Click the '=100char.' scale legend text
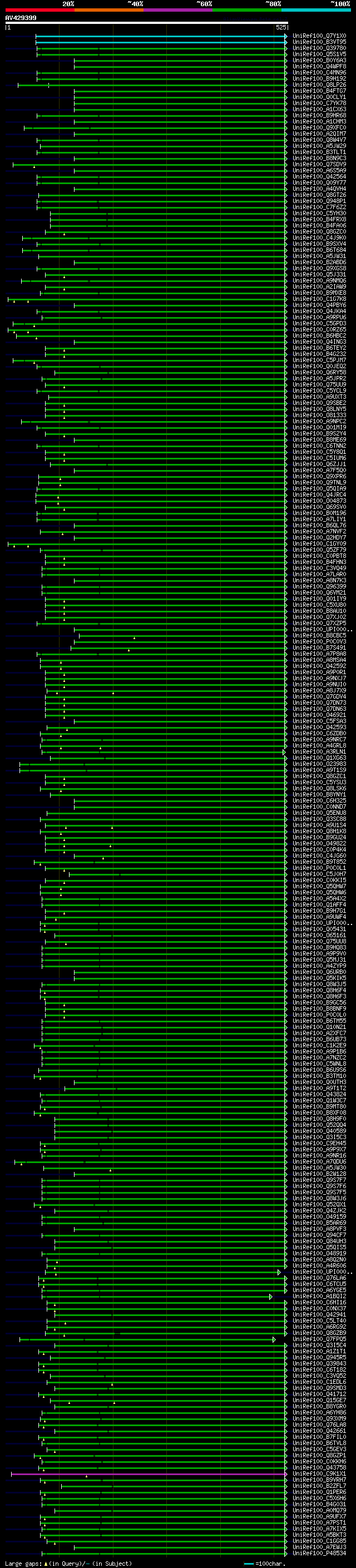 point(270,1563)
